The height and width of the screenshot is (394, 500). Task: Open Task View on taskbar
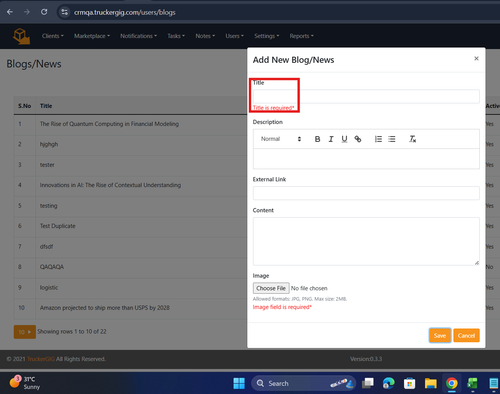click(x=368, y=383)
